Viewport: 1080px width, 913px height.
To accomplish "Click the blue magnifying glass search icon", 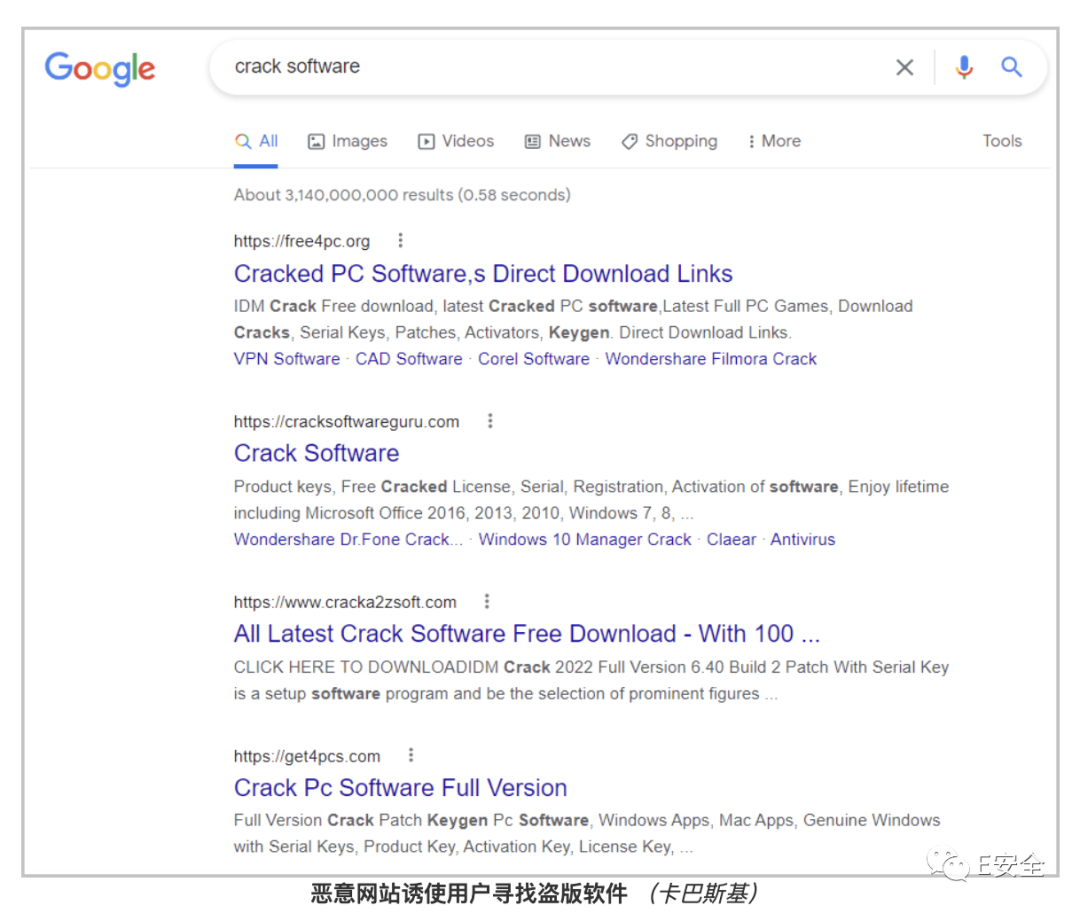I will coord(1012,67).
